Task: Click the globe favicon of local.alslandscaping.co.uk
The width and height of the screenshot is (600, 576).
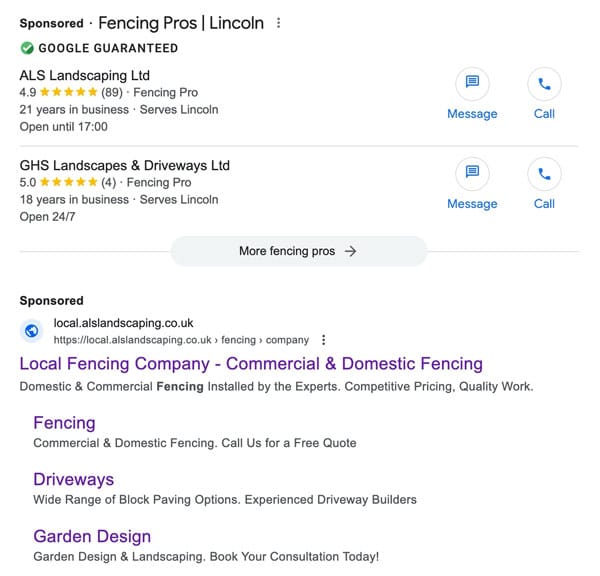Action: [x=31, y=331]
